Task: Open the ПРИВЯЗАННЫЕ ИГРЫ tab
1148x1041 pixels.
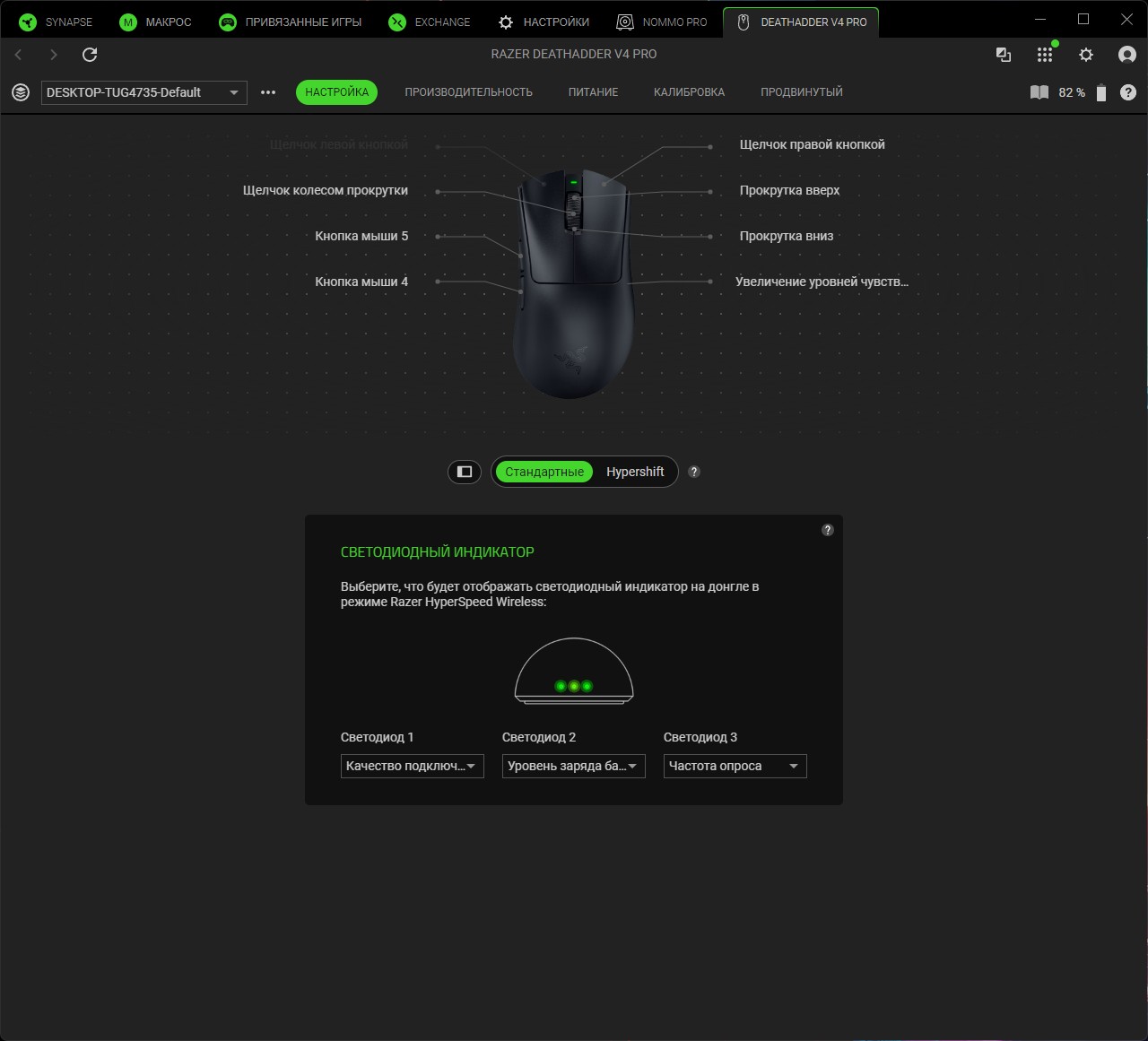Action: [x=291, y=22]
